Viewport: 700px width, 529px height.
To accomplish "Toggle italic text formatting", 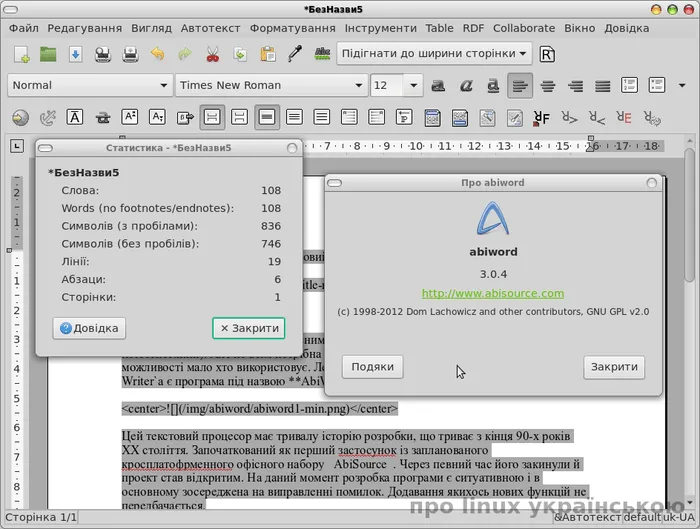I will (466, 85).
